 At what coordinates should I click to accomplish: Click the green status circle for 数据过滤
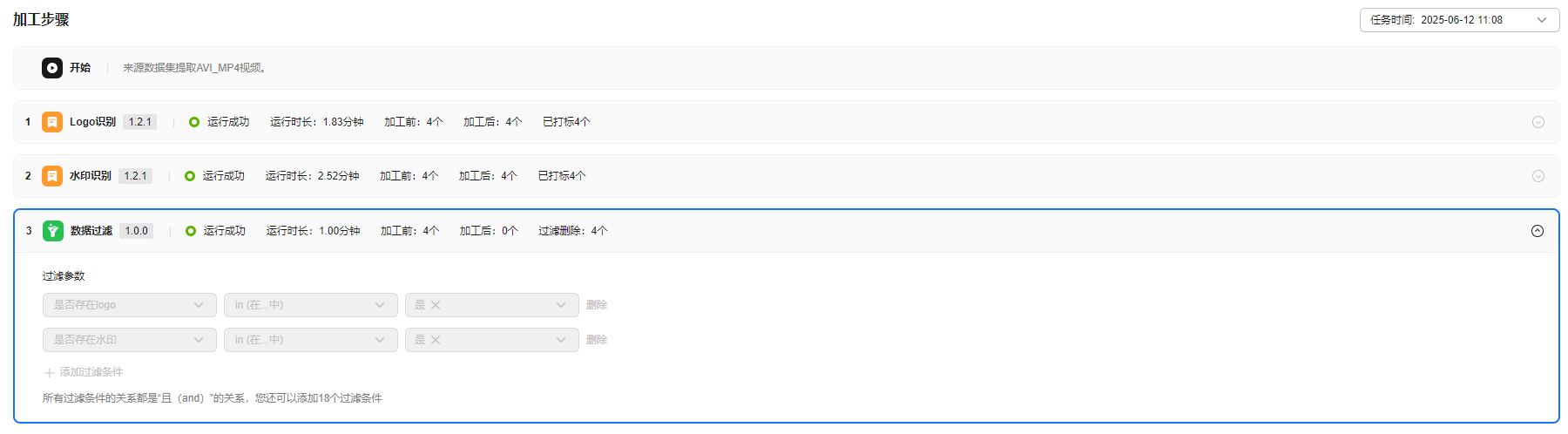point(191,231)
